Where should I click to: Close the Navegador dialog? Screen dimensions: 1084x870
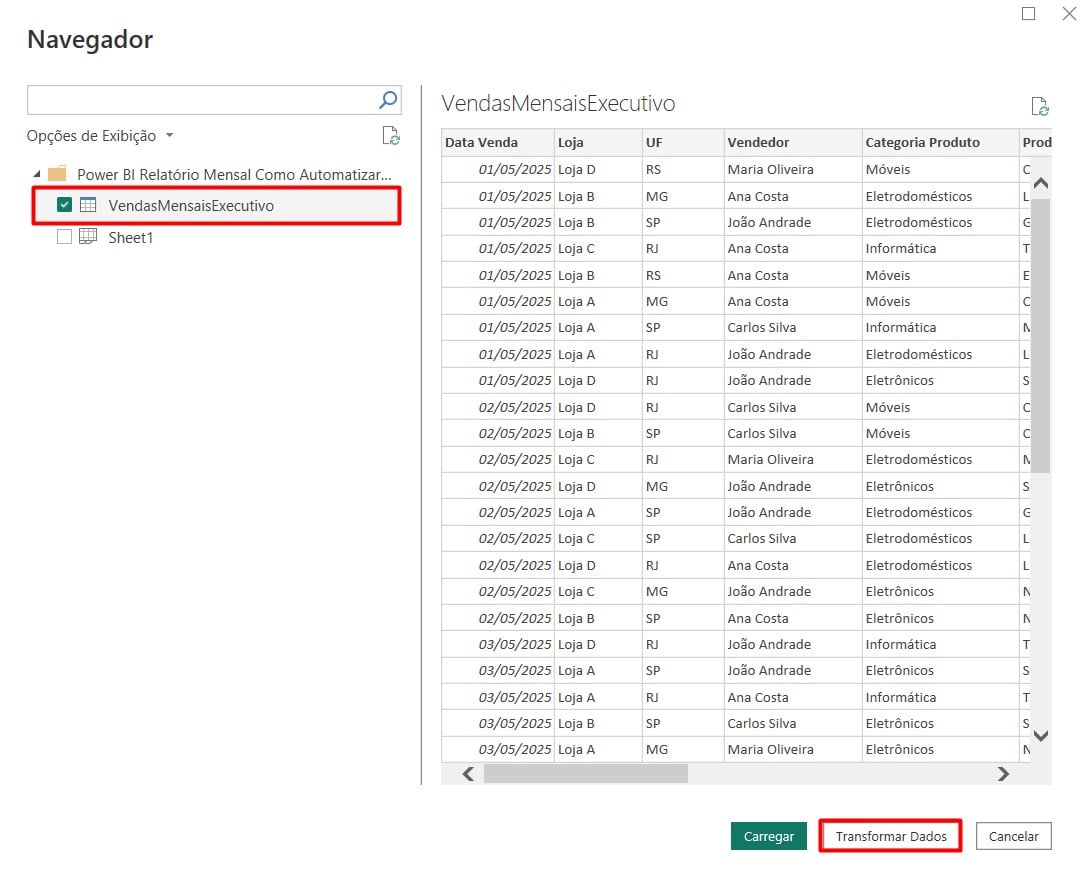pos(1069,14)
